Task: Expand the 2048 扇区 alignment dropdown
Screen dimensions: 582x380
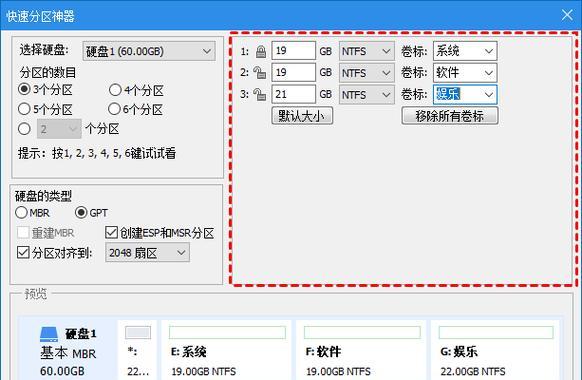Action: (147, 253)
